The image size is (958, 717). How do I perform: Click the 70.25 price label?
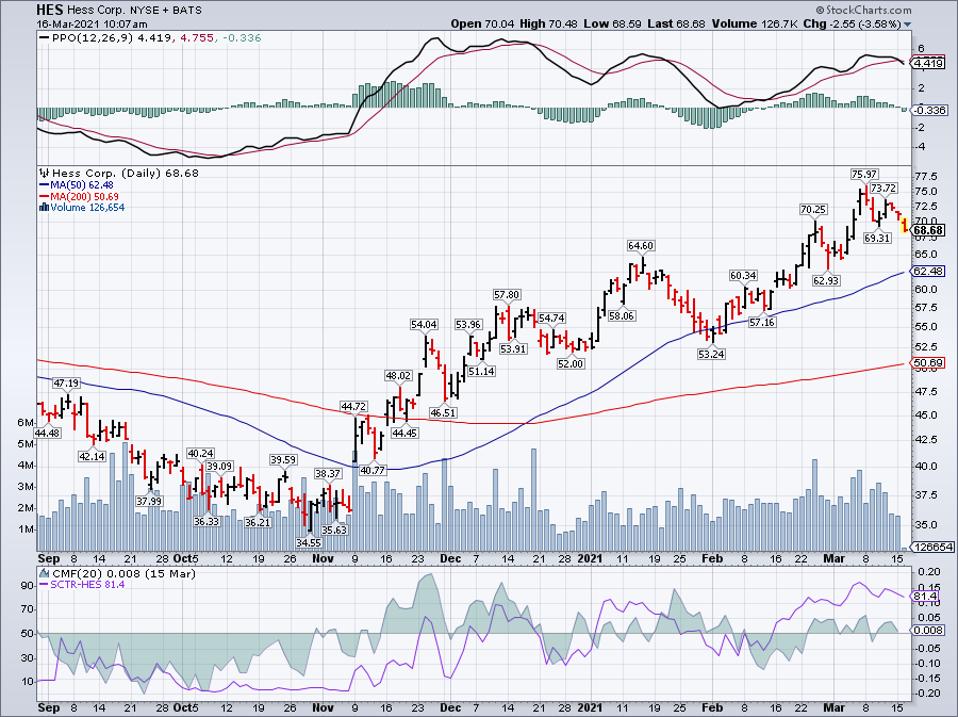(813, 209)
